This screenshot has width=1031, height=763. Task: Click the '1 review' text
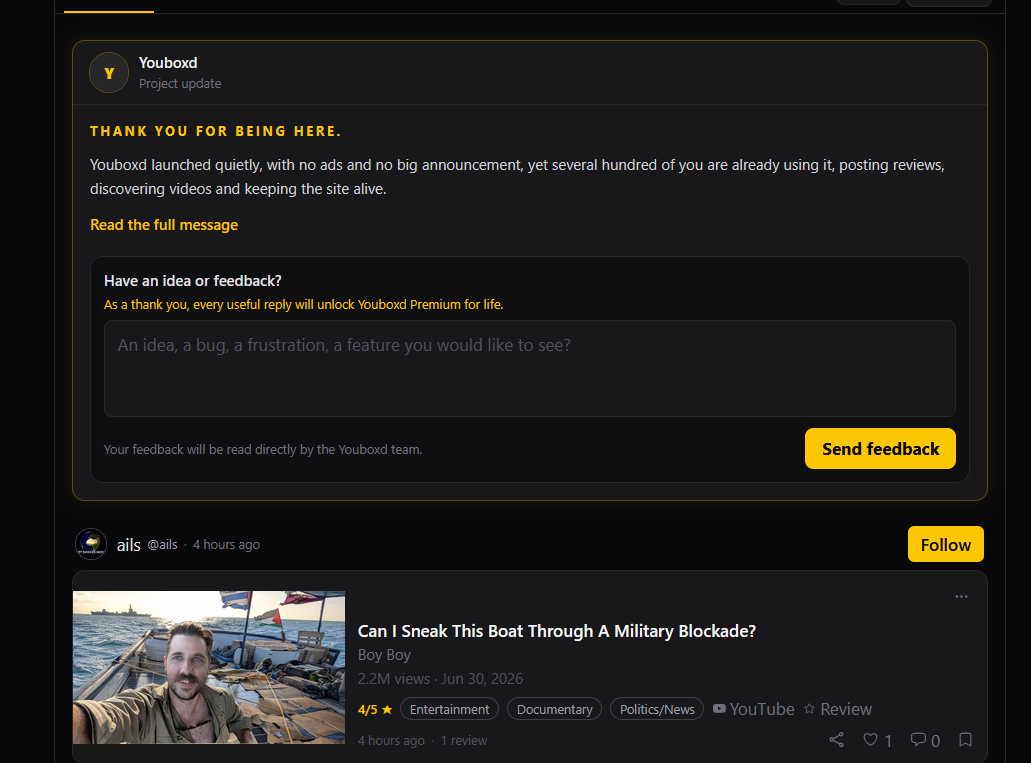[x=464, y=741]
